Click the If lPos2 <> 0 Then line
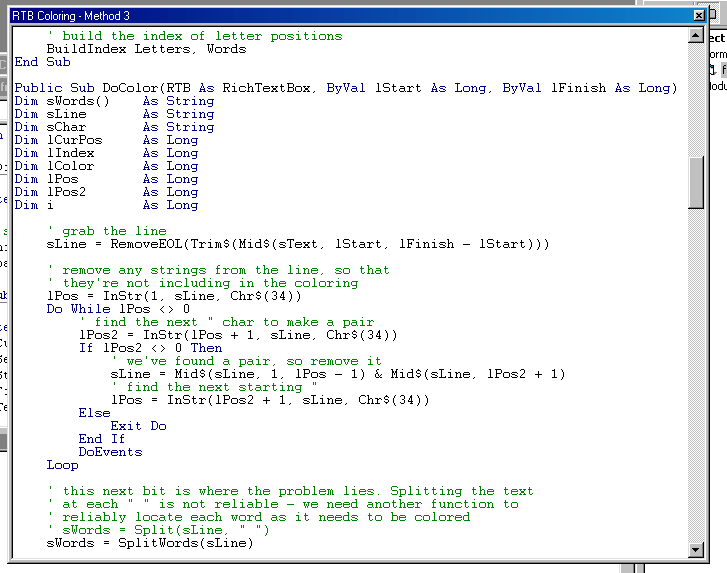The width and height of the screenshot is (727, 573). (150, 348)
